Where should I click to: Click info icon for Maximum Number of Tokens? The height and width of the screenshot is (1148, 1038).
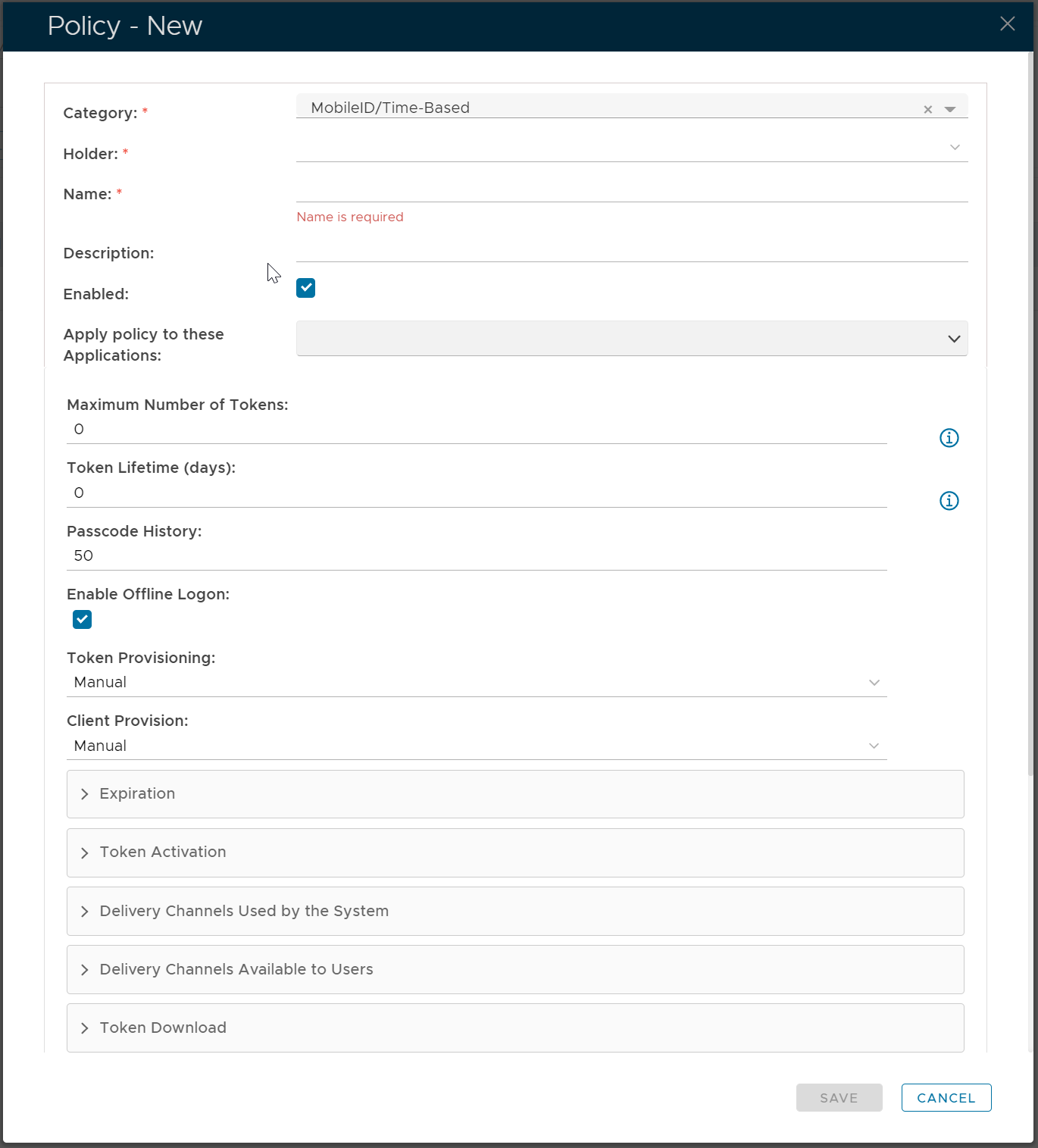(949, 438)
